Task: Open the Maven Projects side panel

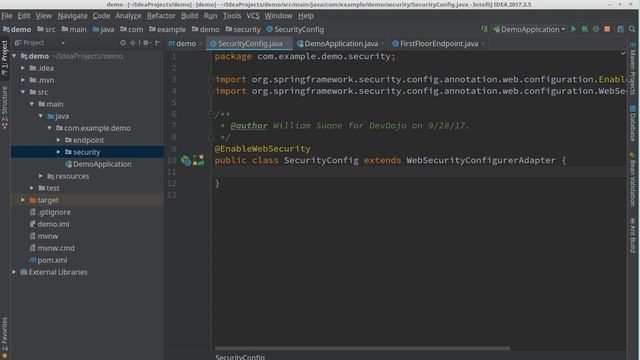Action: (632, 69)
